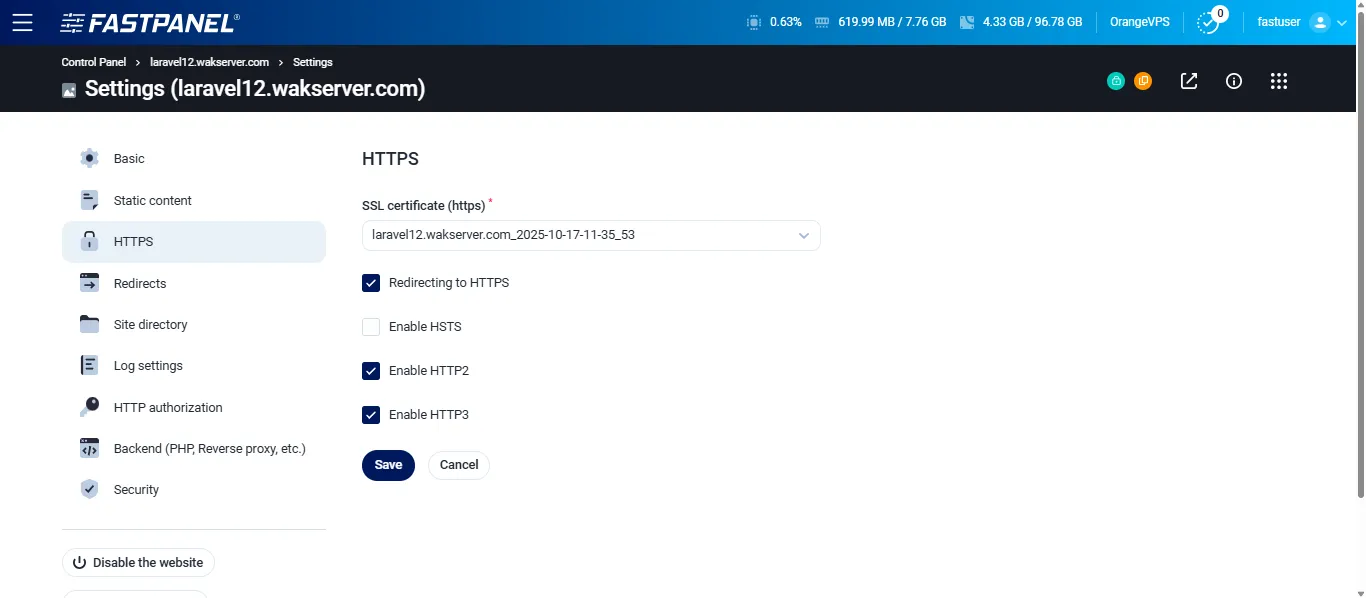The width and height of the screenshot is (1366, 598).
Task: Open the hamburger navigation menu
Action: (23, 22)
